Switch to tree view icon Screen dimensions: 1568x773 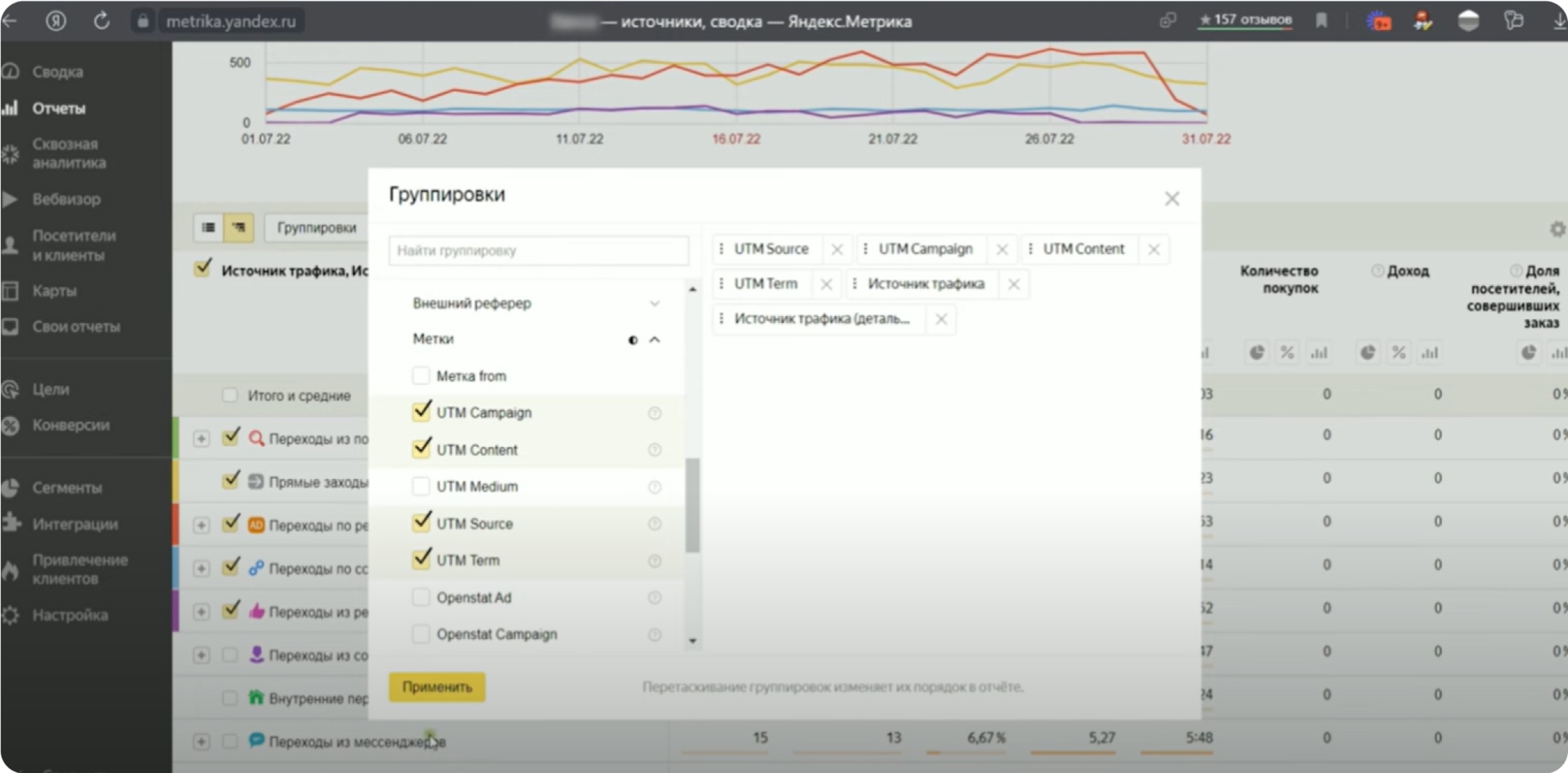point(238,227)
